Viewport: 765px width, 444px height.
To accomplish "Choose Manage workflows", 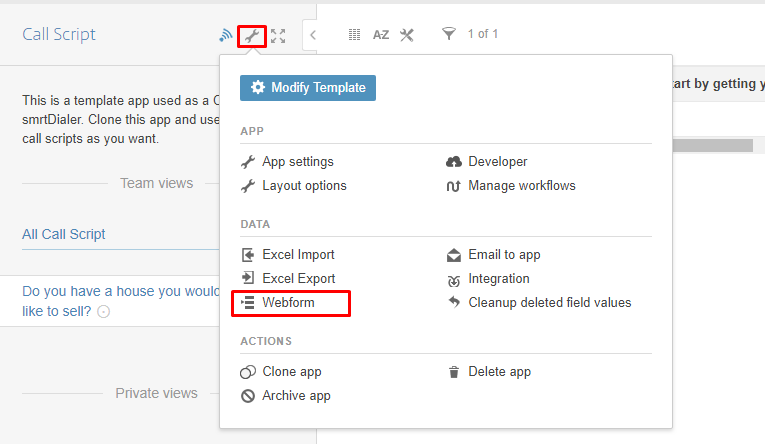I will (521, 185).
